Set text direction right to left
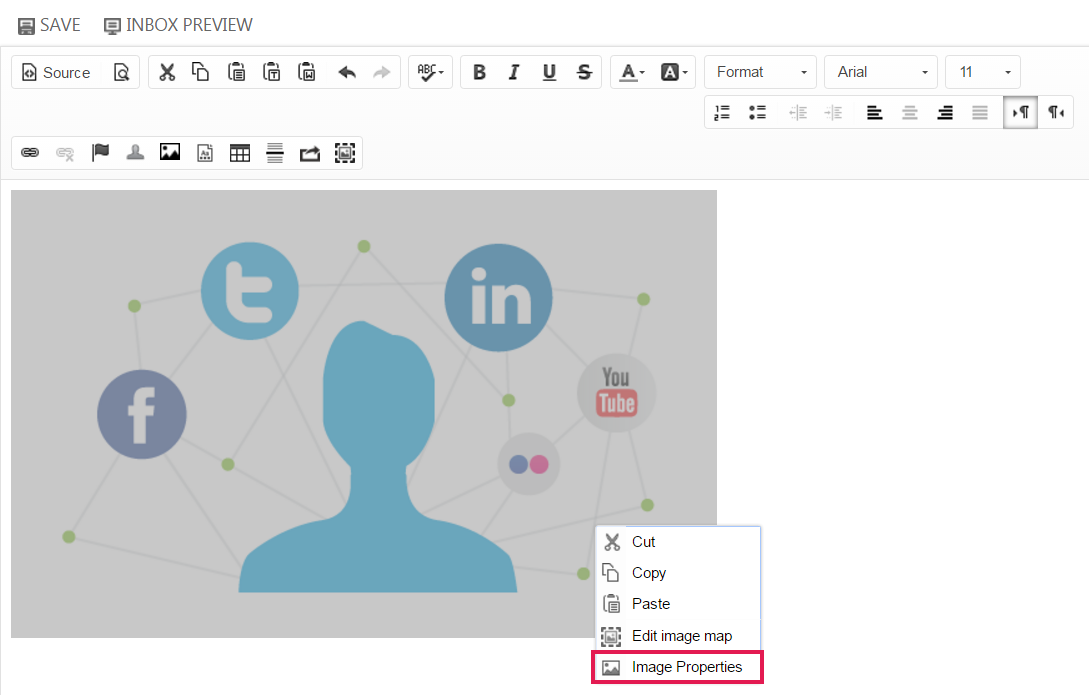The image size is (1089, 695). point(1056,112)
